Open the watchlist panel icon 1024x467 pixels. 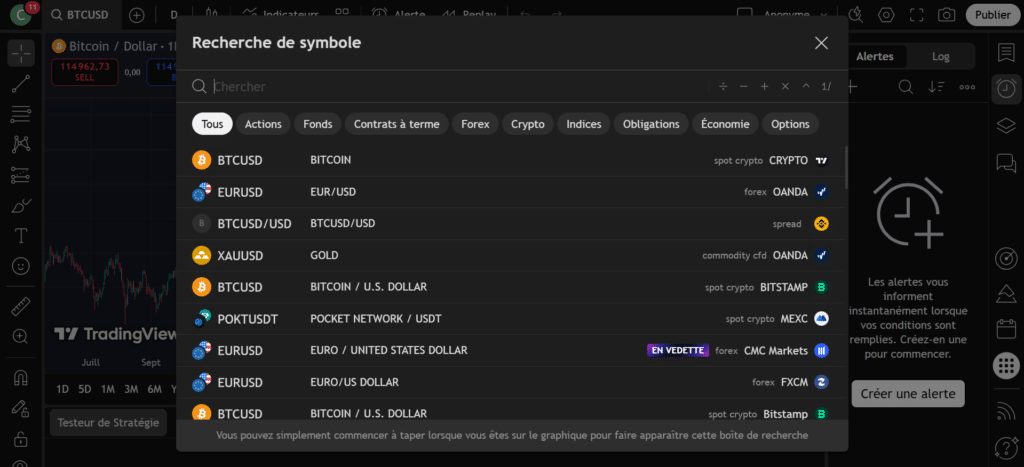1006,53
